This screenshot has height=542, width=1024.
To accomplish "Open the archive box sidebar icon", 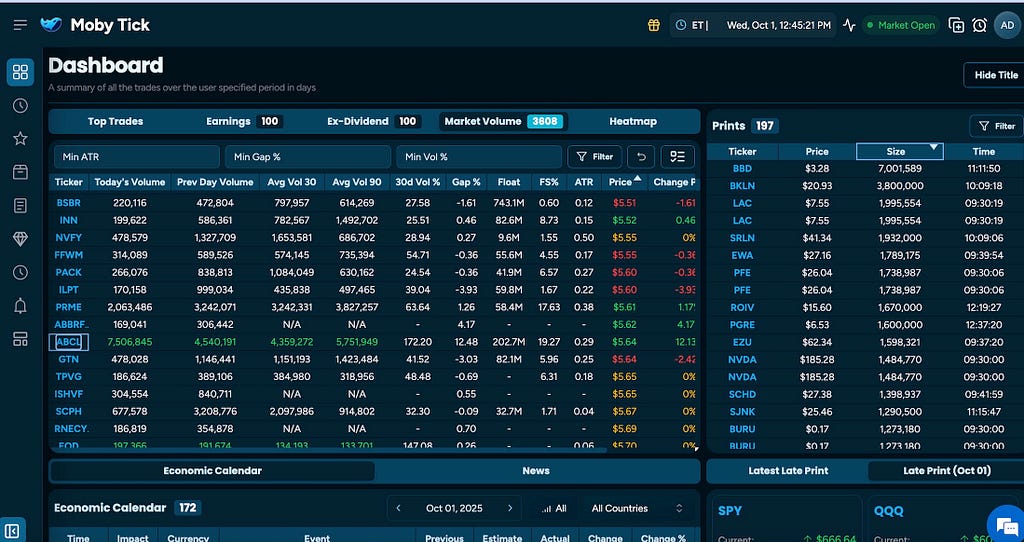I will tap(20, 172).
